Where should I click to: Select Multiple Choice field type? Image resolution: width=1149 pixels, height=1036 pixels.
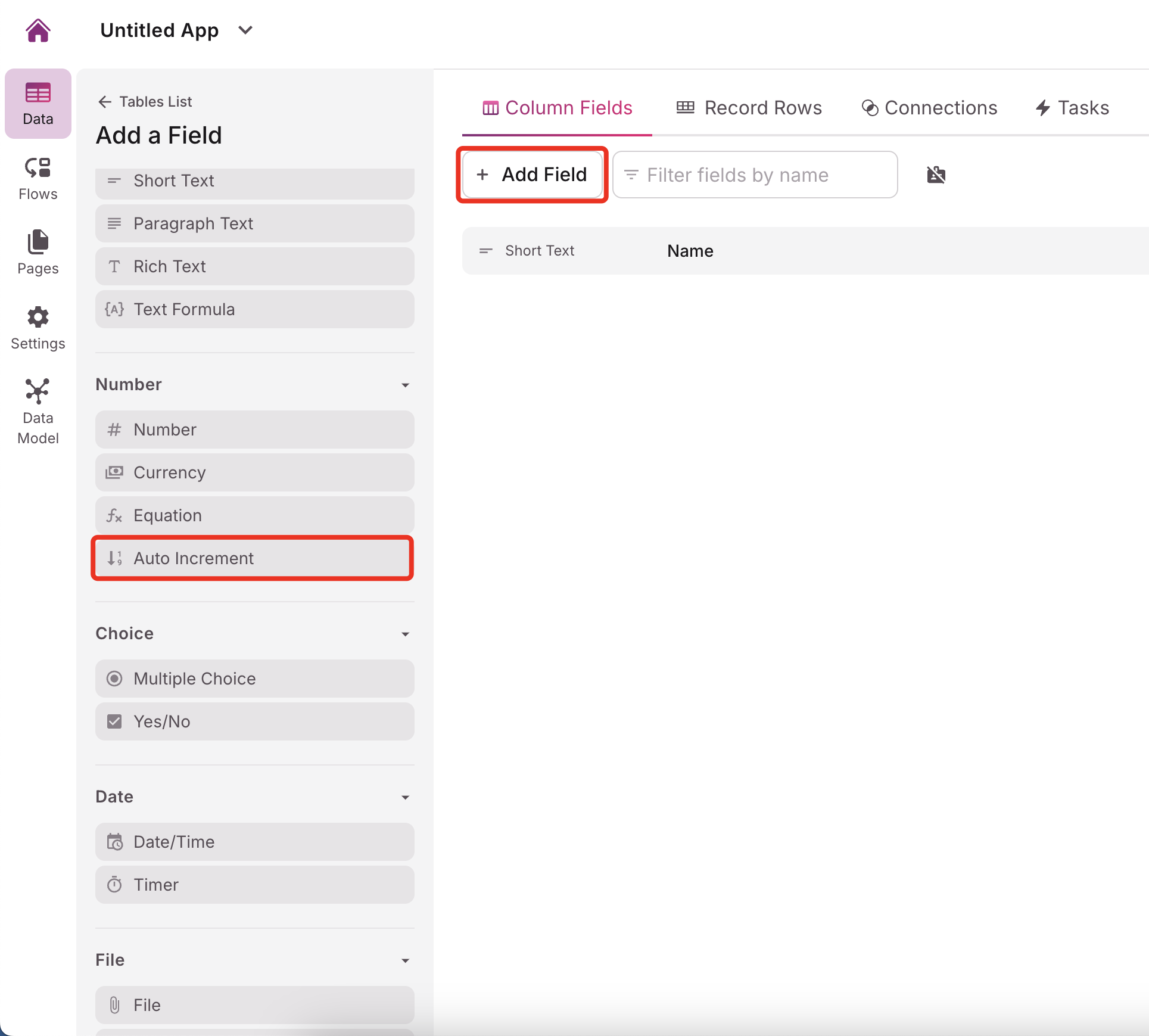tap(254, 678)
